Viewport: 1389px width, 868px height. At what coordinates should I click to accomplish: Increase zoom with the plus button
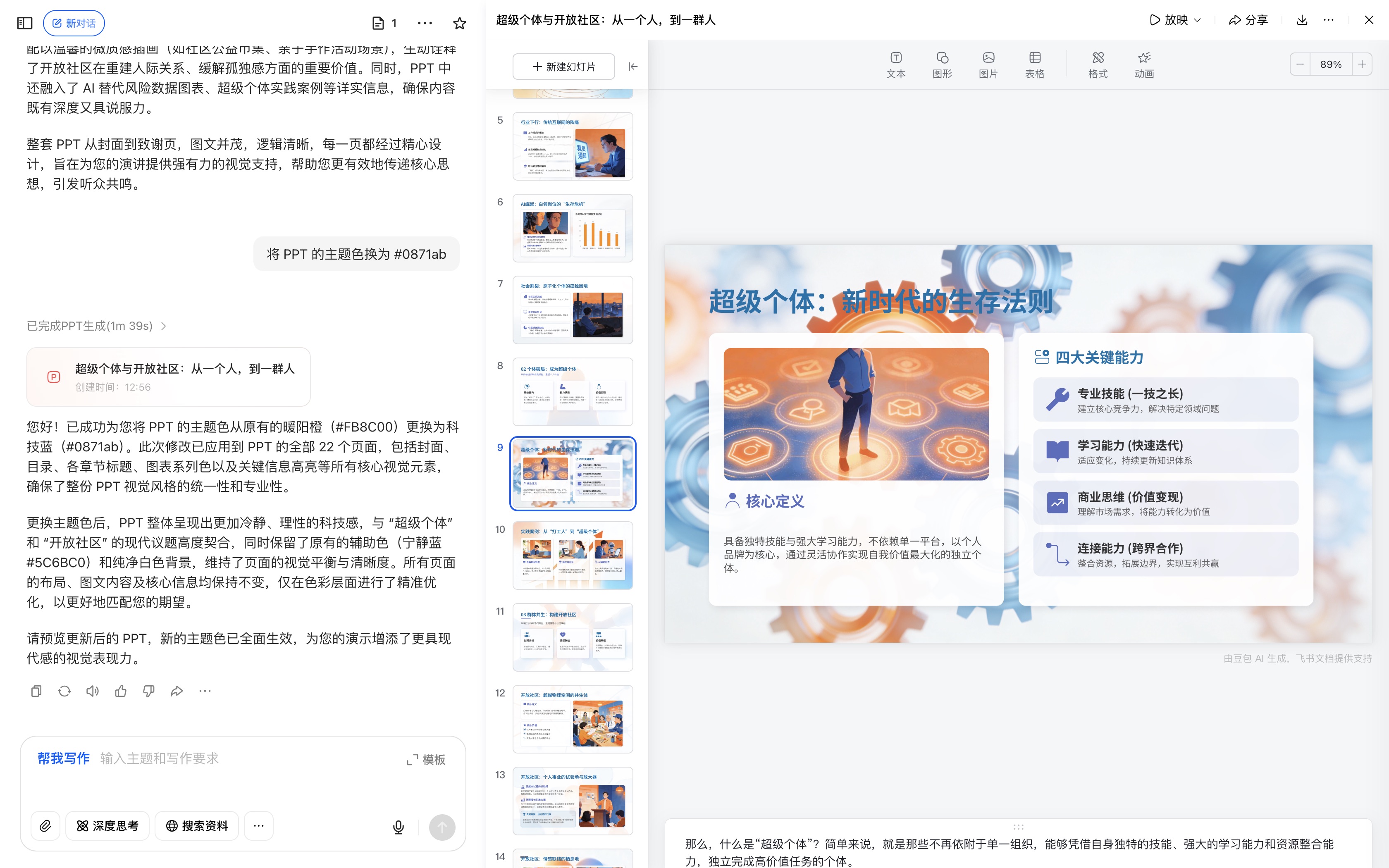(x=1362, y=64)
